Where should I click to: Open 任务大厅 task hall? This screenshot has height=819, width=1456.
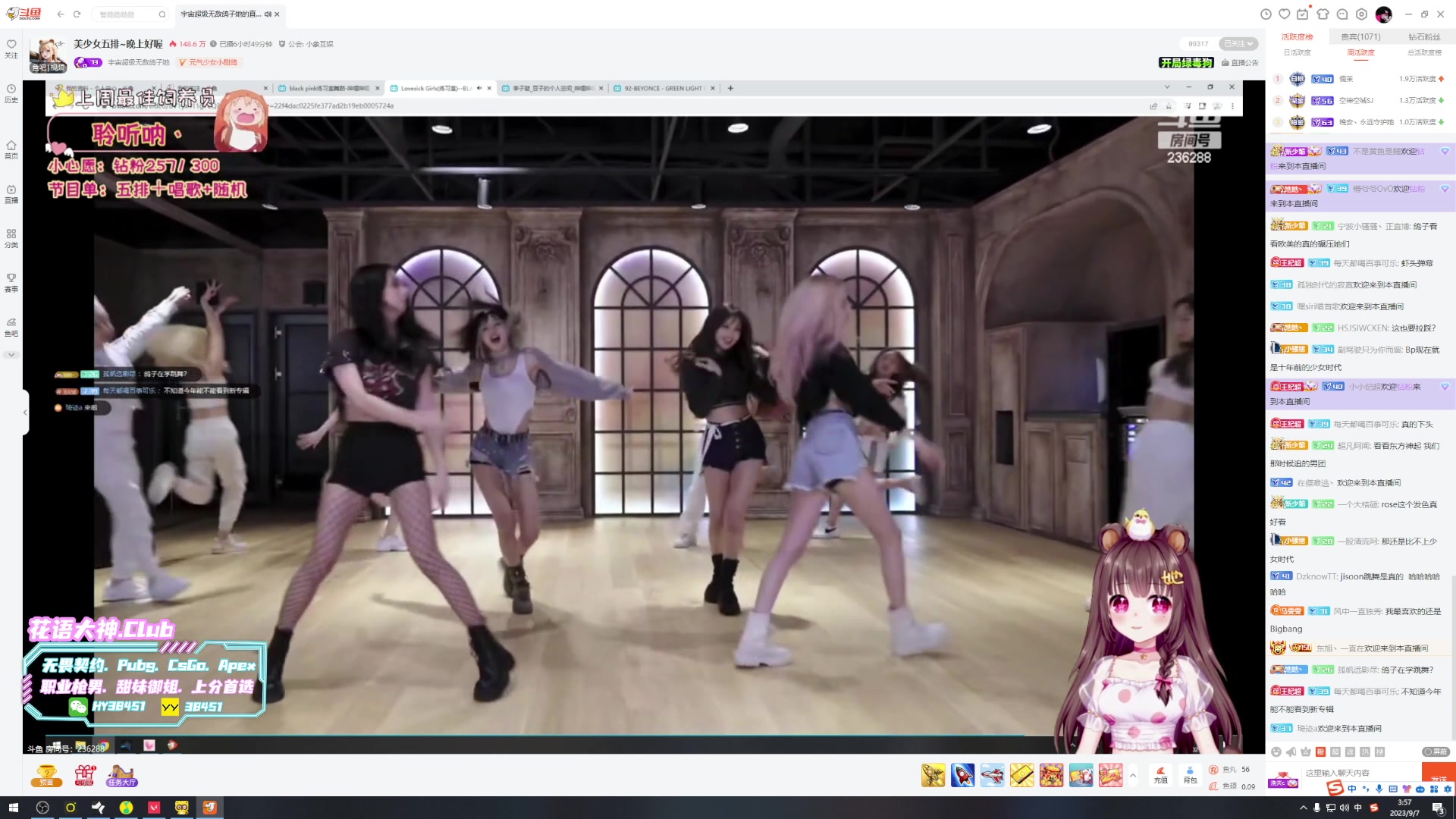click(121, 776)
